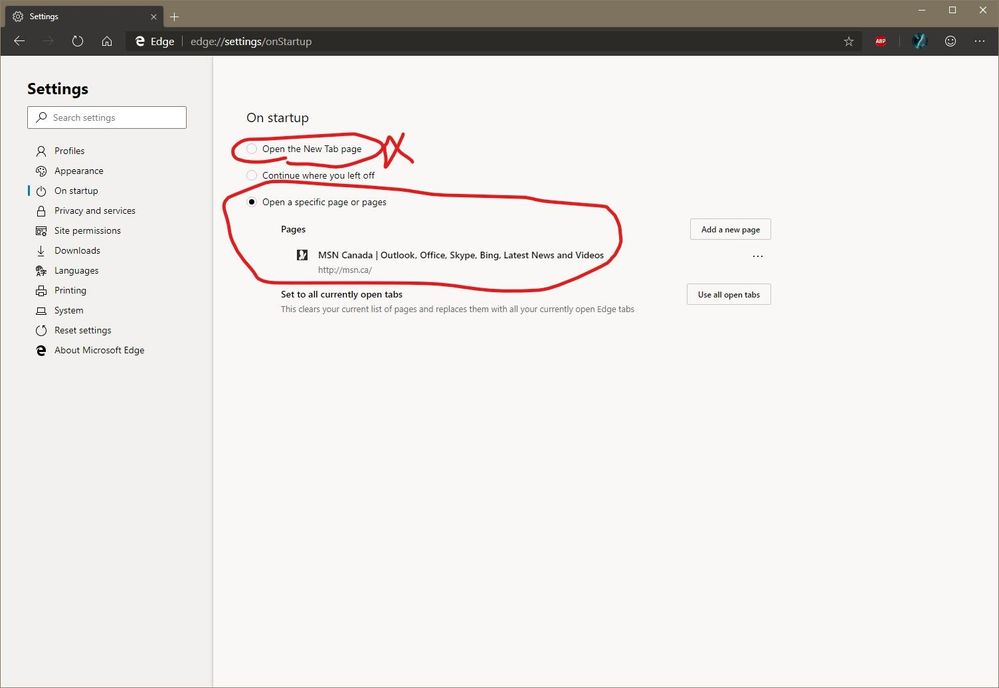Screen dimensions: 999x688
Task: Open more options for MSN Canada page
Action: tap(758, 256)
